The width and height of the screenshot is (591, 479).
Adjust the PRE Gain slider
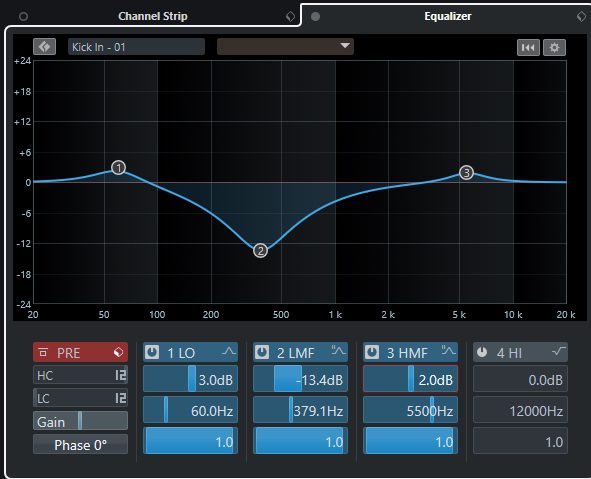(80, 421)
